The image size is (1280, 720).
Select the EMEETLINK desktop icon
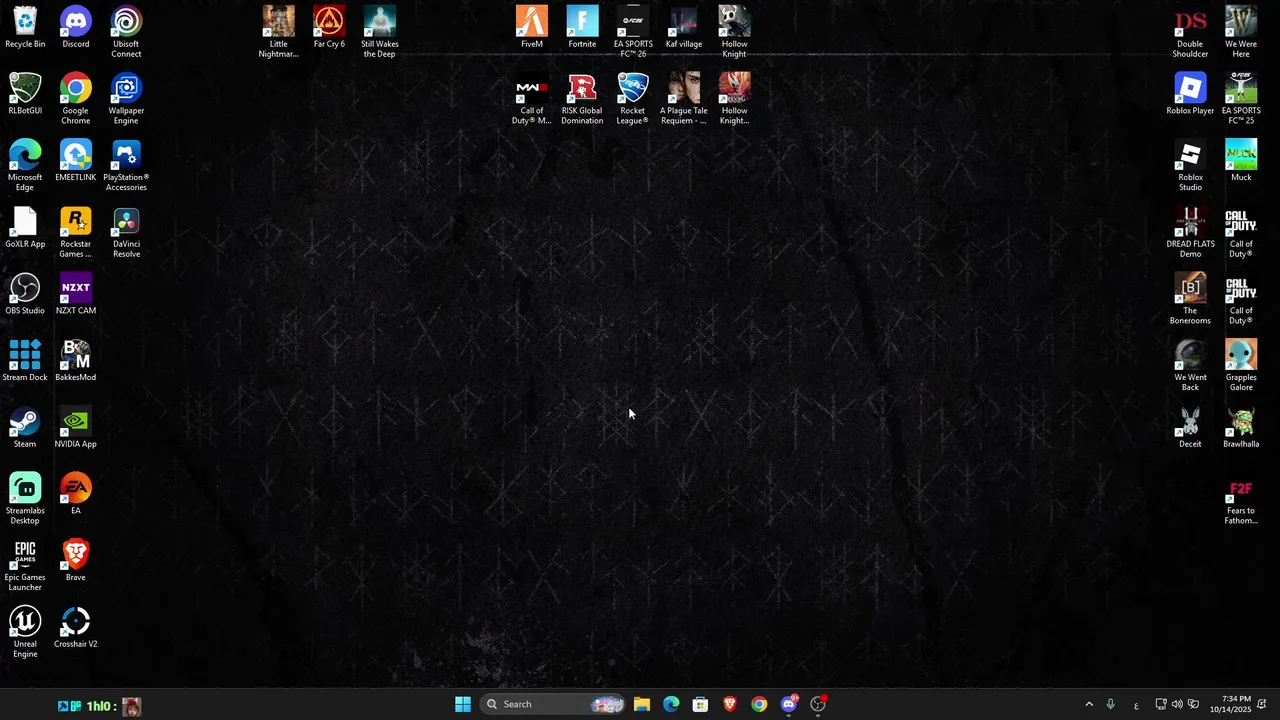[75, 161]
